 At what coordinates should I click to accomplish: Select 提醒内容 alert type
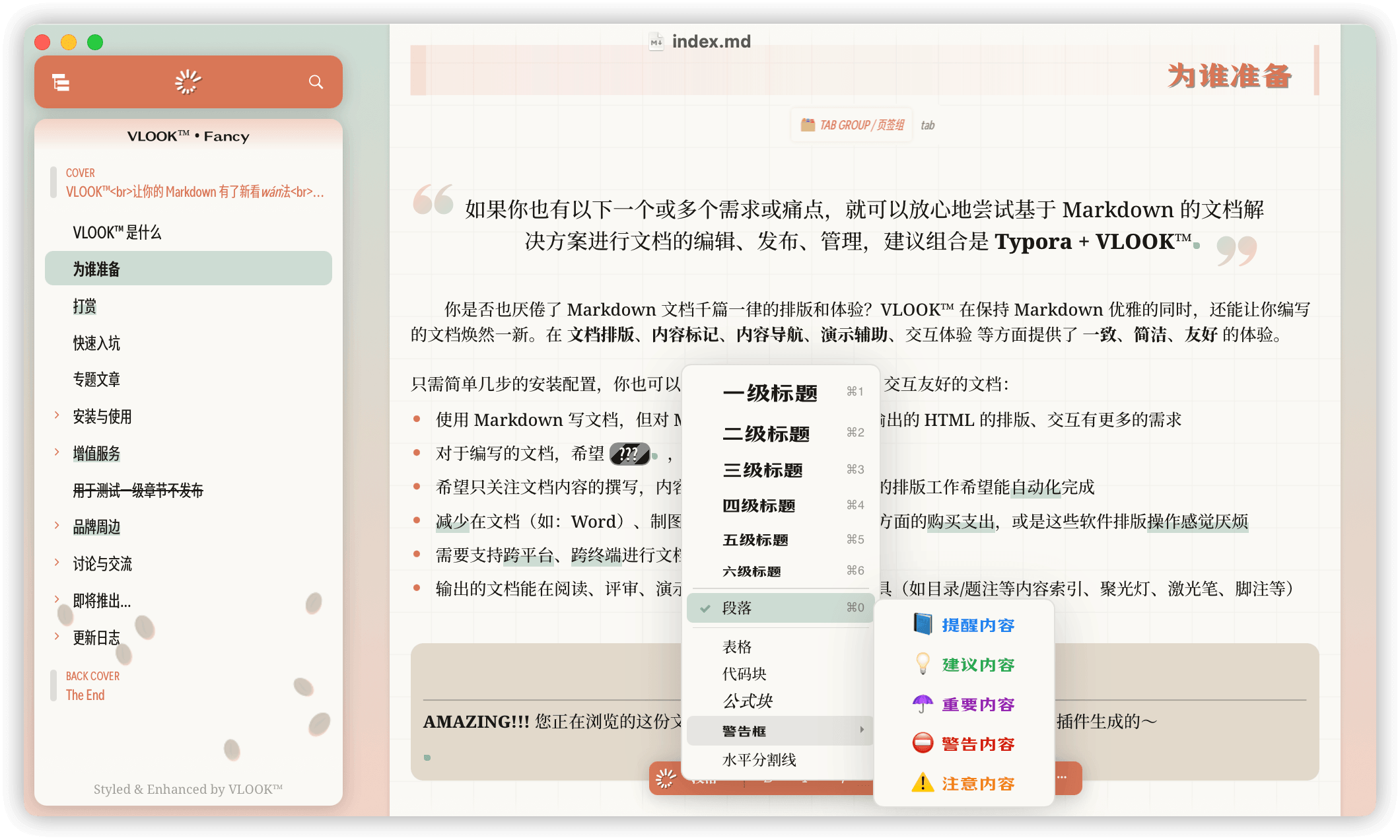click(x=964, y=625)
